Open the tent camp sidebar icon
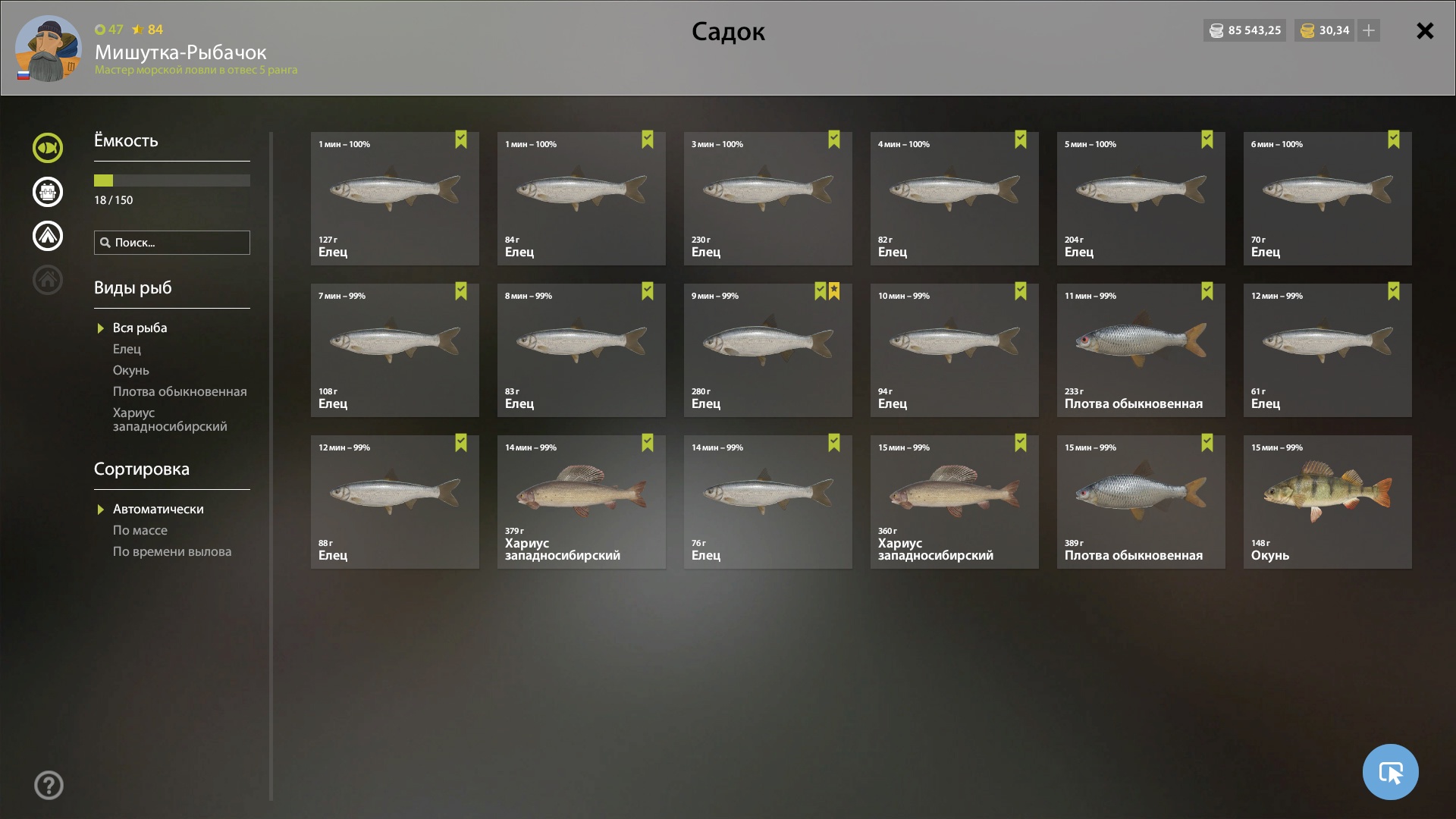This screenshot has width=1456, height=819. (x=47, y=236)
